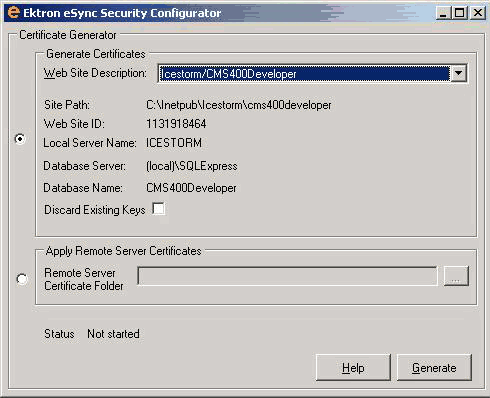Click the Ektron 'e' title bar icon
The width and height of the screenshot is (490, 398).
[14, 13]
